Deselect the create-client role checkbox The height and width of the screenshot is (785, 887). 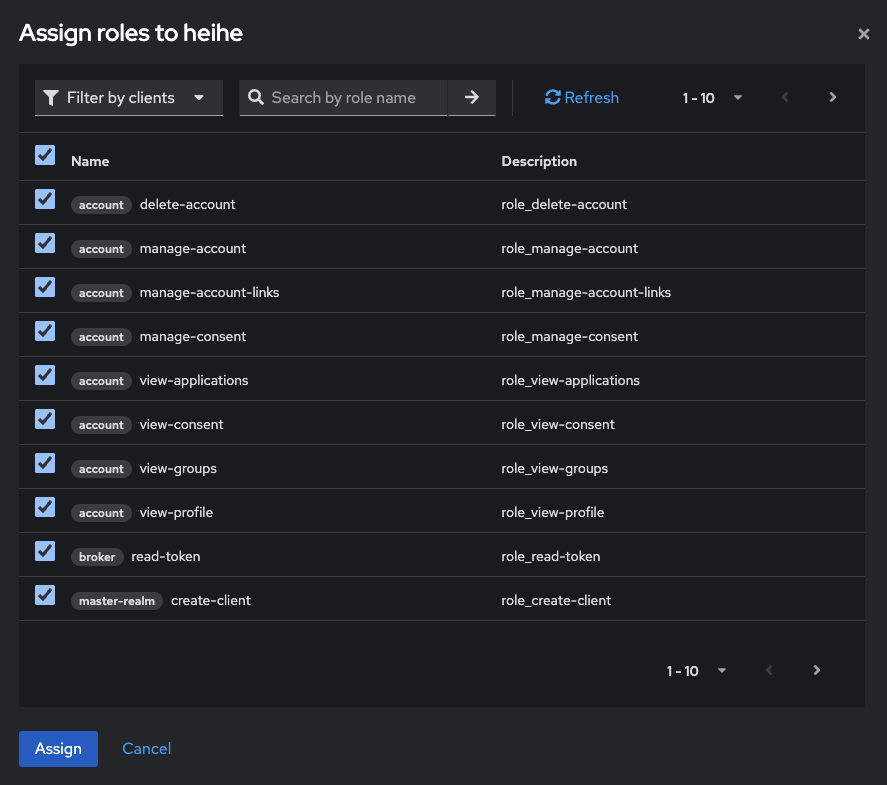point(45,595)
